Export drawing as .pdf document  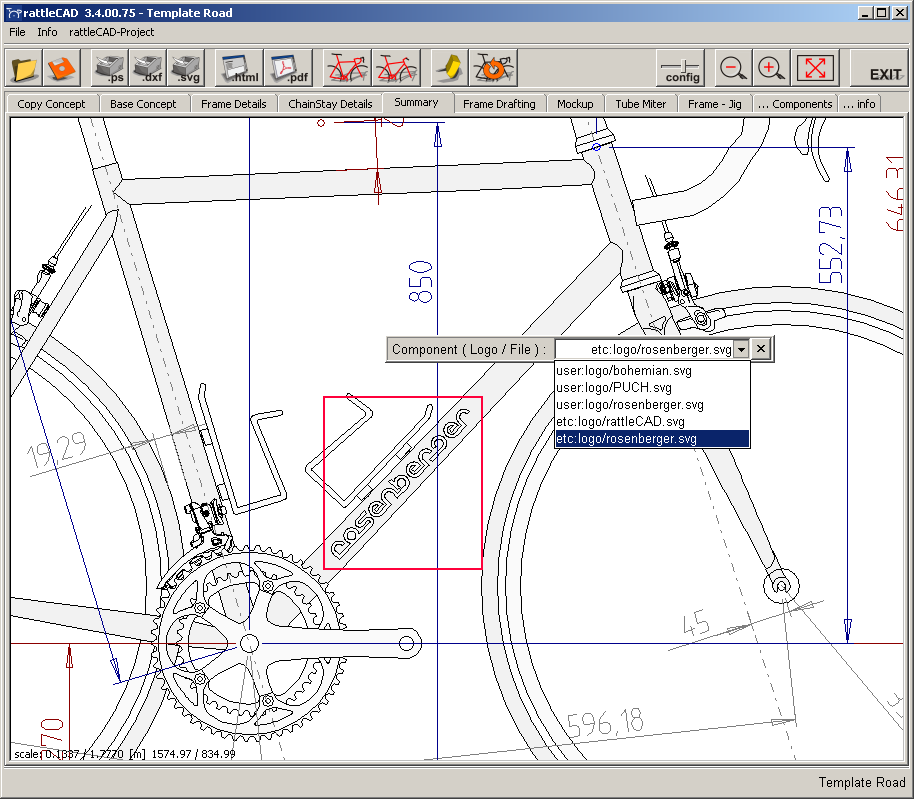click(x=289, y=69)
